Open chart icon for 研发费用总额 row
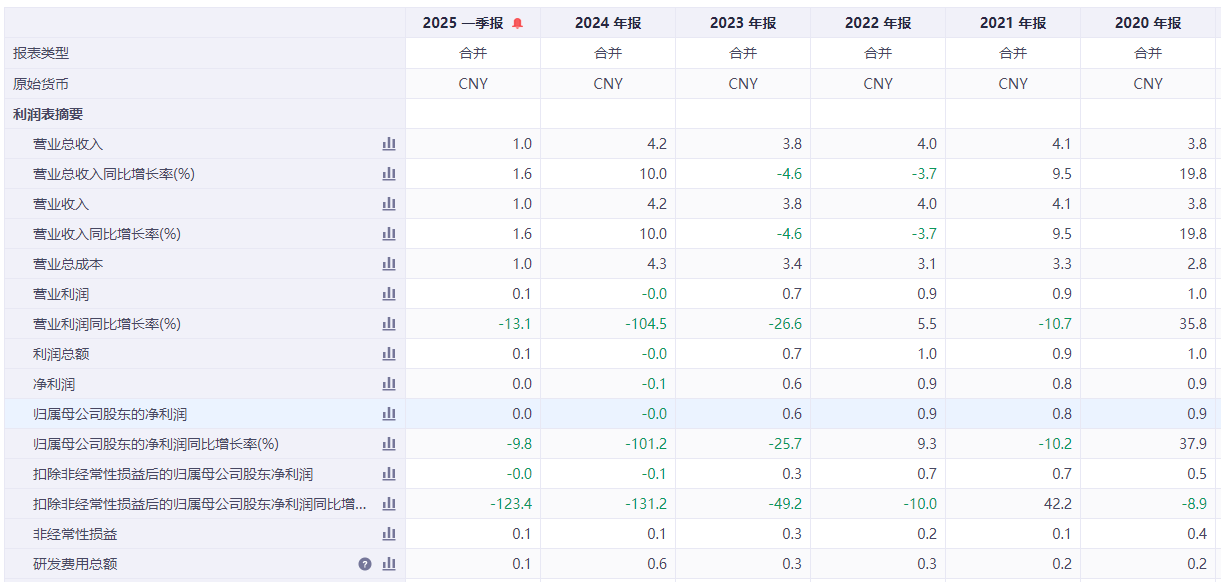Image resolution: width=1221 pixels, height=582 pixels. [389, 564]
